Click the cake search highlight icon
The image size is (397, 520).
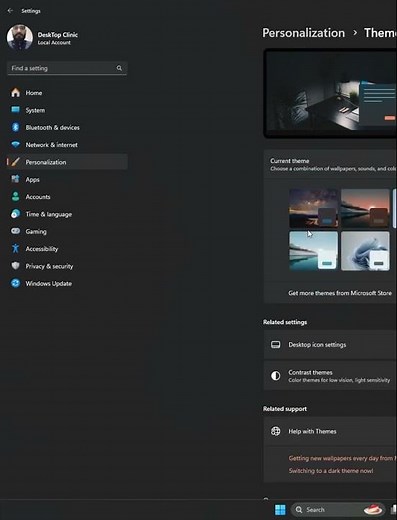coord(373,509)
